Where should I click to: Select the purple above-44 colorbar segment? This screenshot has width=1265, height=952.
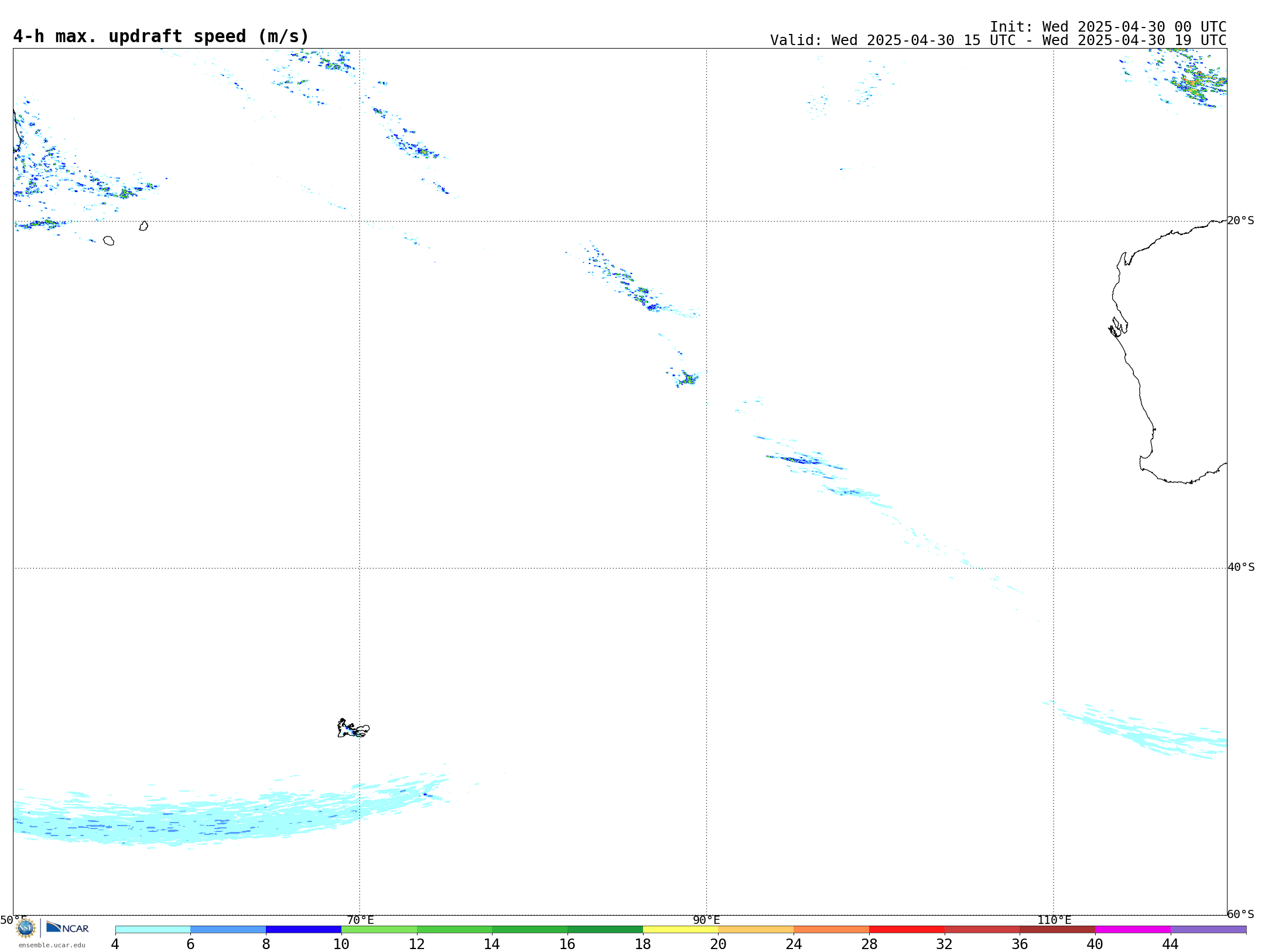coord(1208,929)
